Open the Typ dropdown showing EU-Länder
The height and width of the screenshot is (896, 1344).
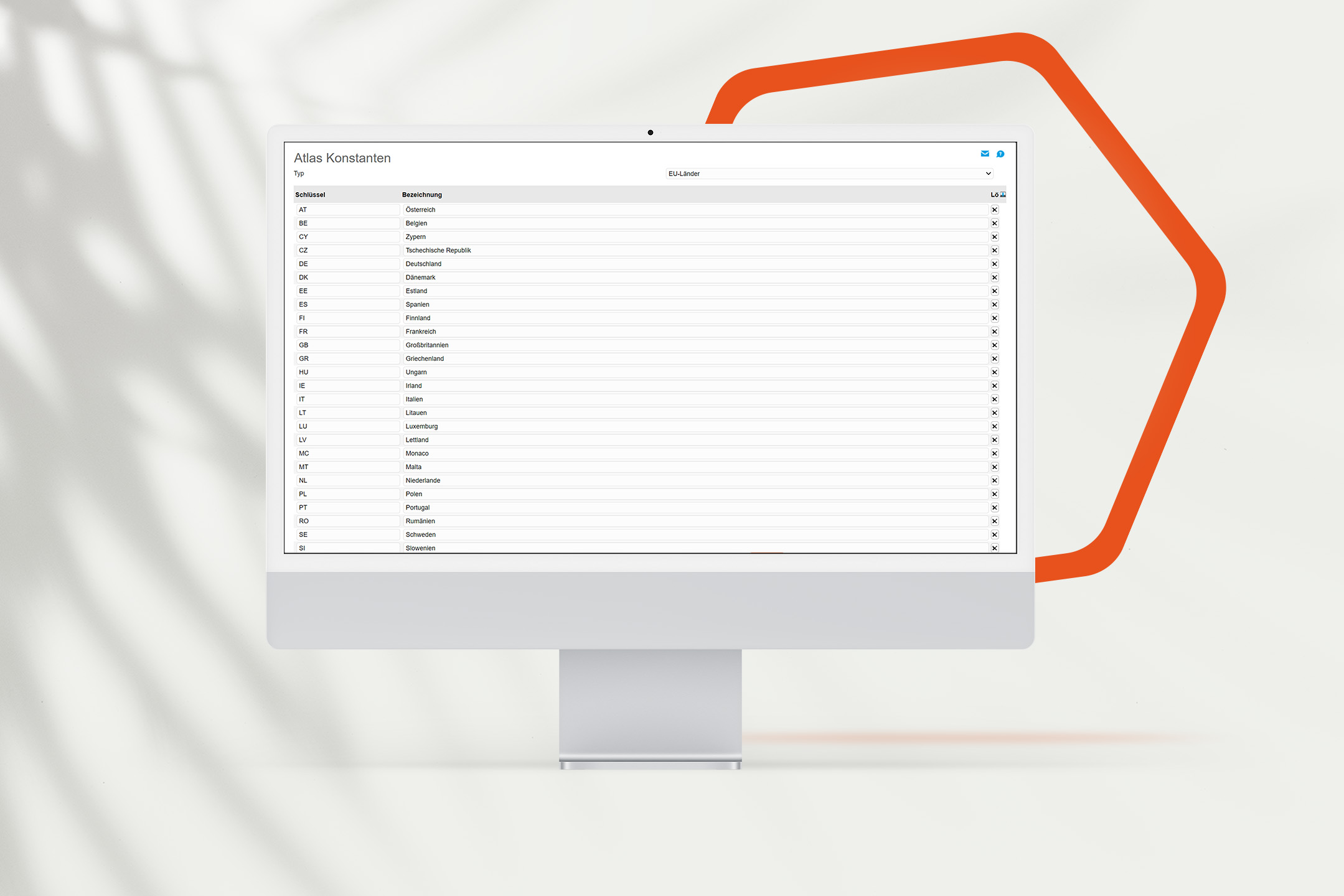pos(829,174)
